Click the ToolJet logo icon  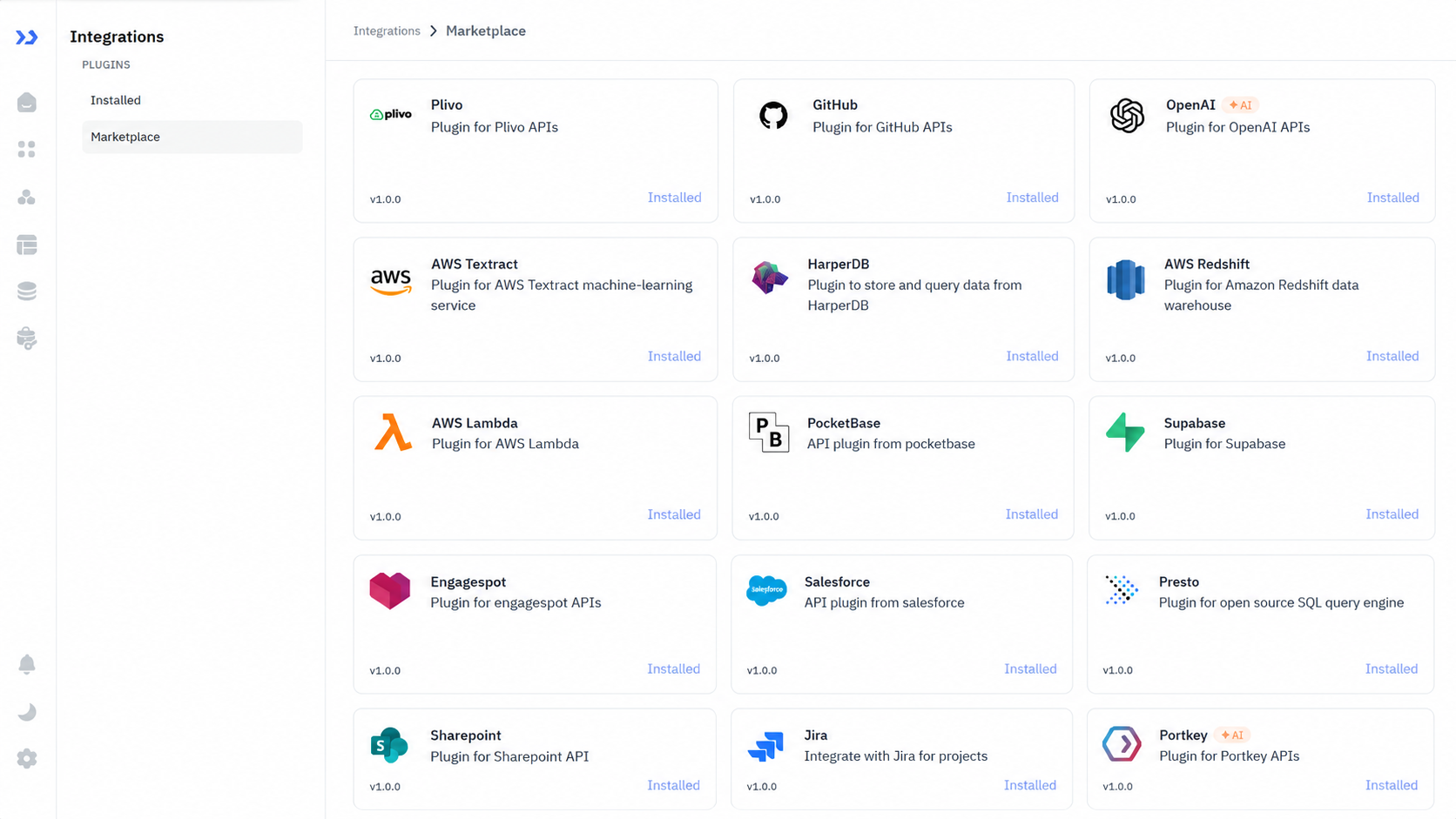[x=27, y=37]
